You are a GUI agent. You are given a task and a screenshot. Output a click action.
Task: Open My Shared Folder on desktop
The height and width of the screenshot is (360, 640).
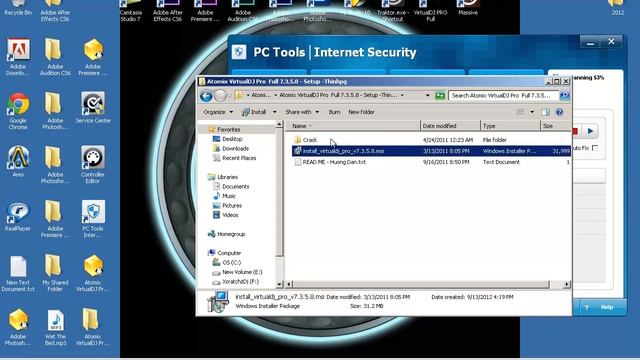[x=55, y=273]
